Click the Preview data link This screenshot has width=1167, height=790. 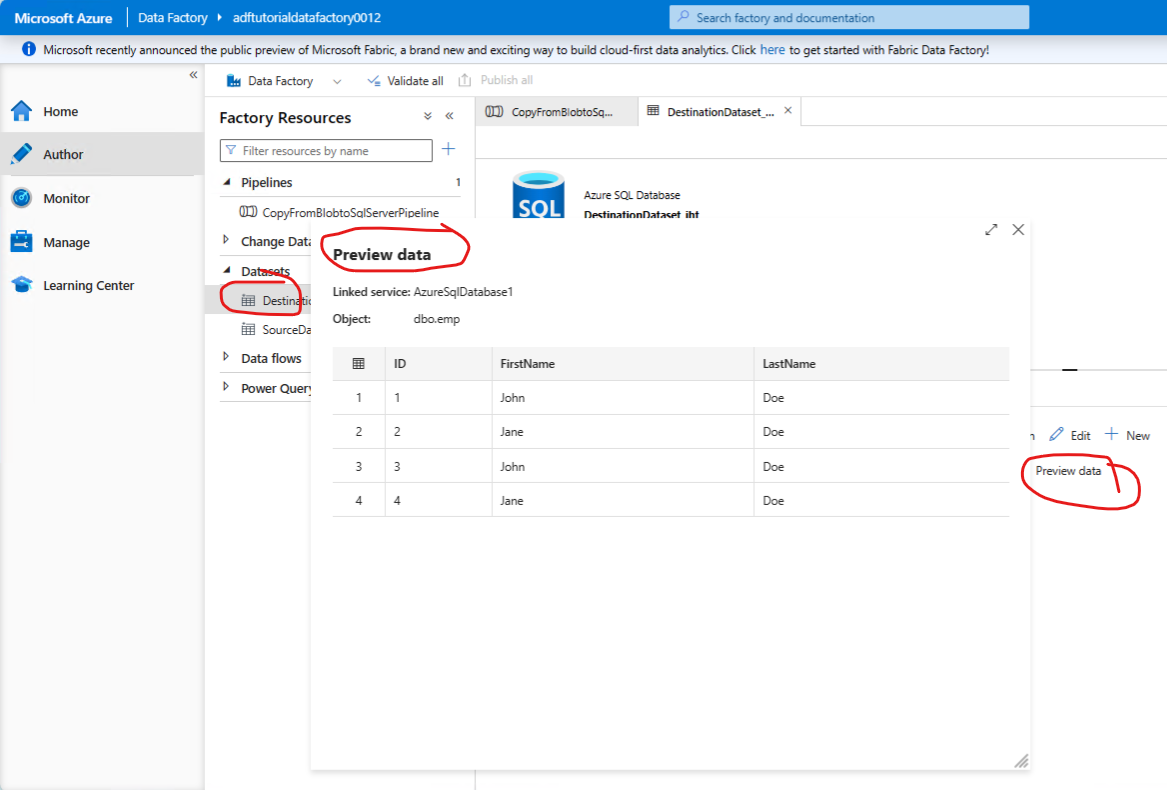pyautogui.click(x=1068, y=471)
